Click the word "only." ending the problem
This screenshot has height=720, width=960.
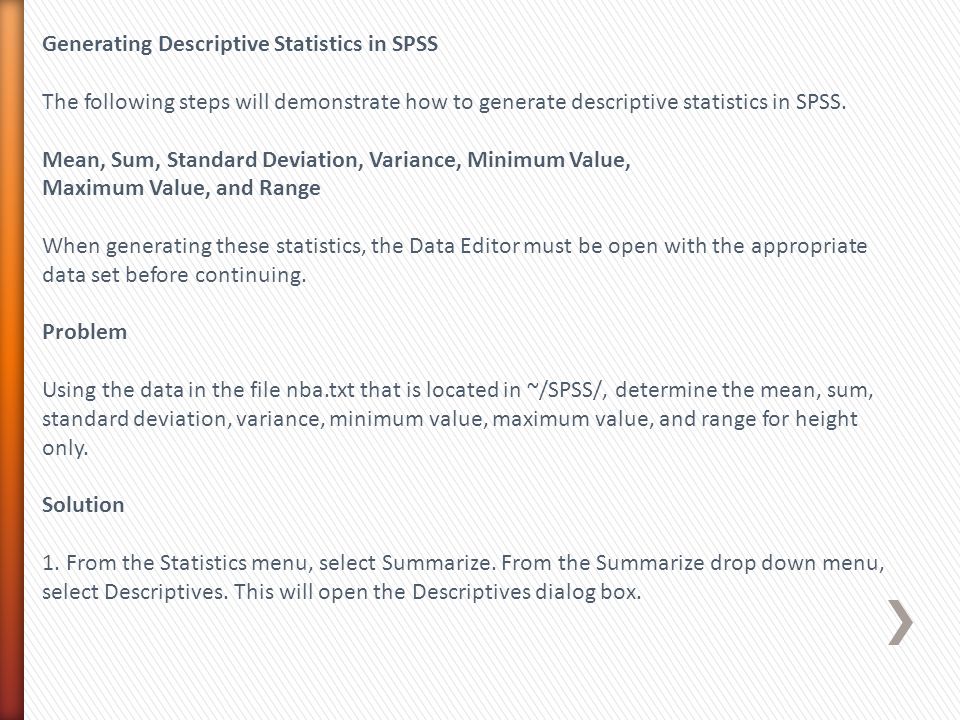click(x=66, y=448)
